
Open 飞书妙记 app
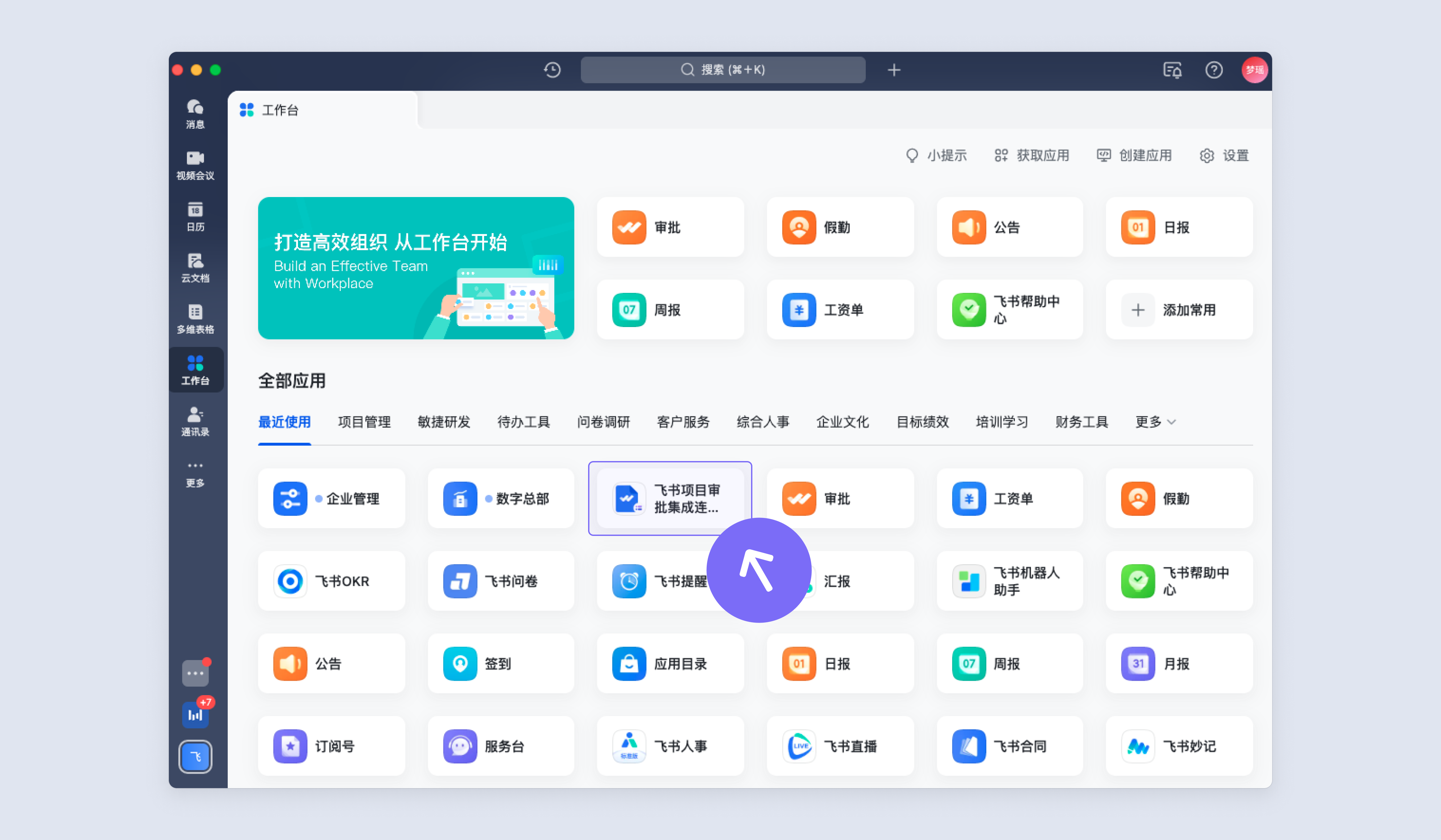(x=1179, y=746)
